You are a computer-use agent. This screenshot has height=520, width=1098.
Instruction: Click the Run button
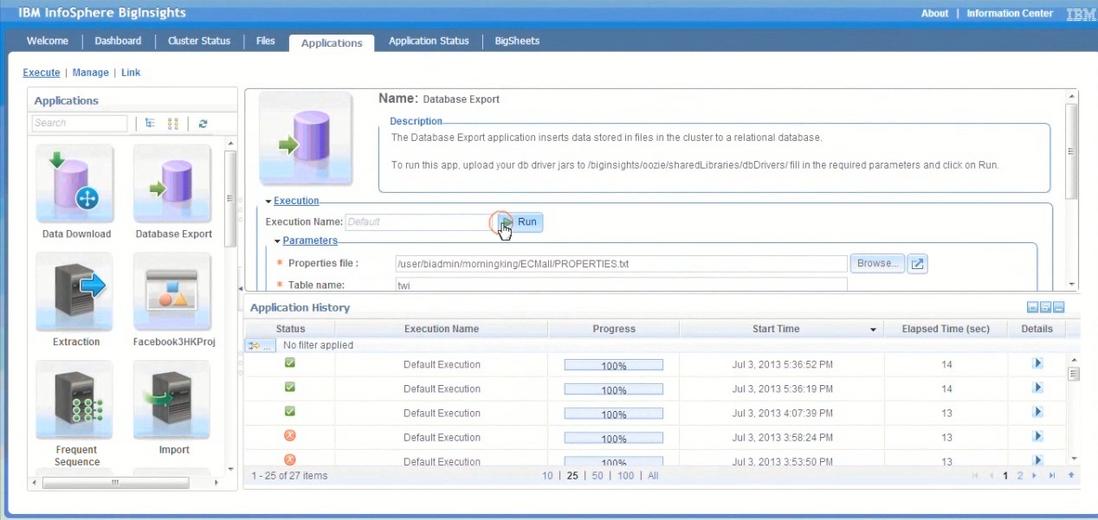520,222
